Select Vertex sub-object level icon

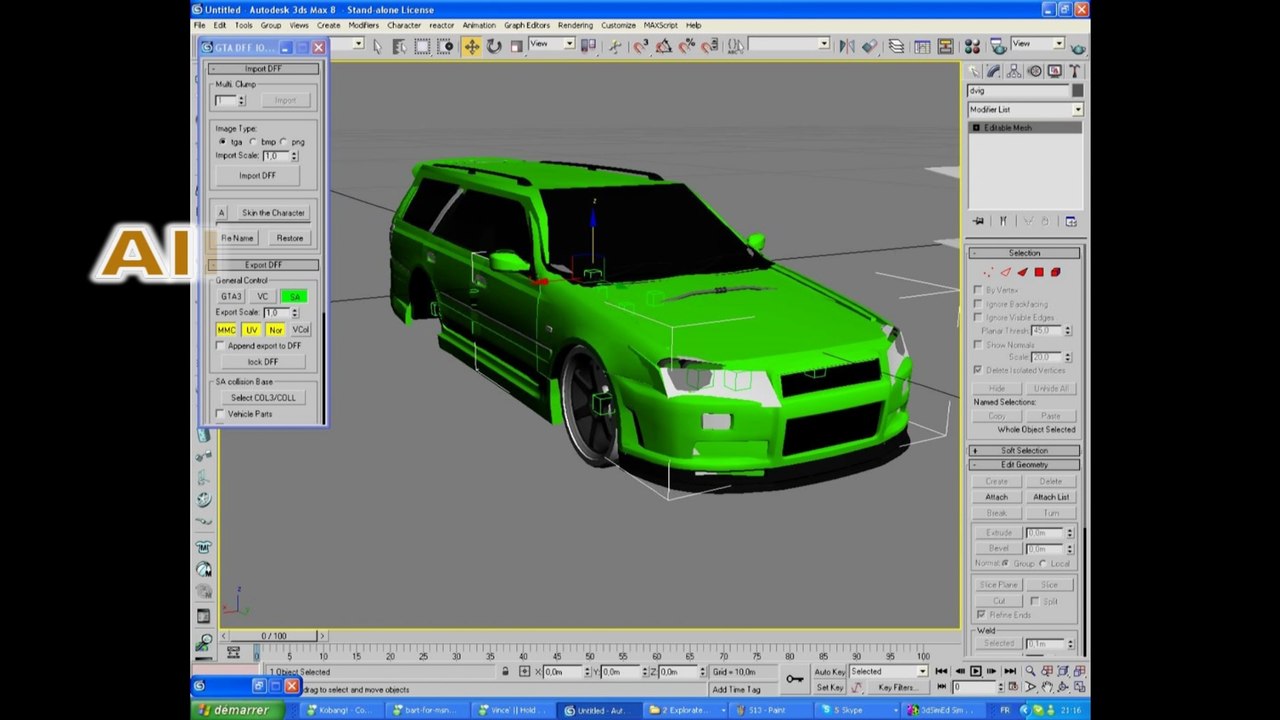pos(988,272)
